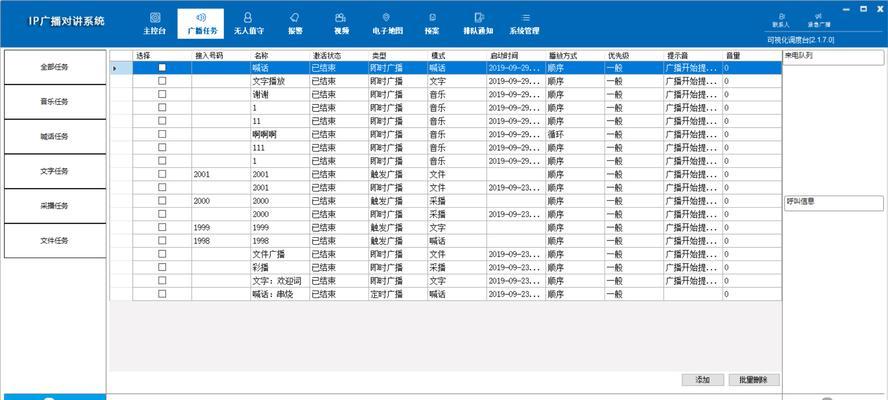Click the 来电队列 incoming call queue panel header
Image resolution: width=888 pixels, height=400 pixels.
pos(834,57)
